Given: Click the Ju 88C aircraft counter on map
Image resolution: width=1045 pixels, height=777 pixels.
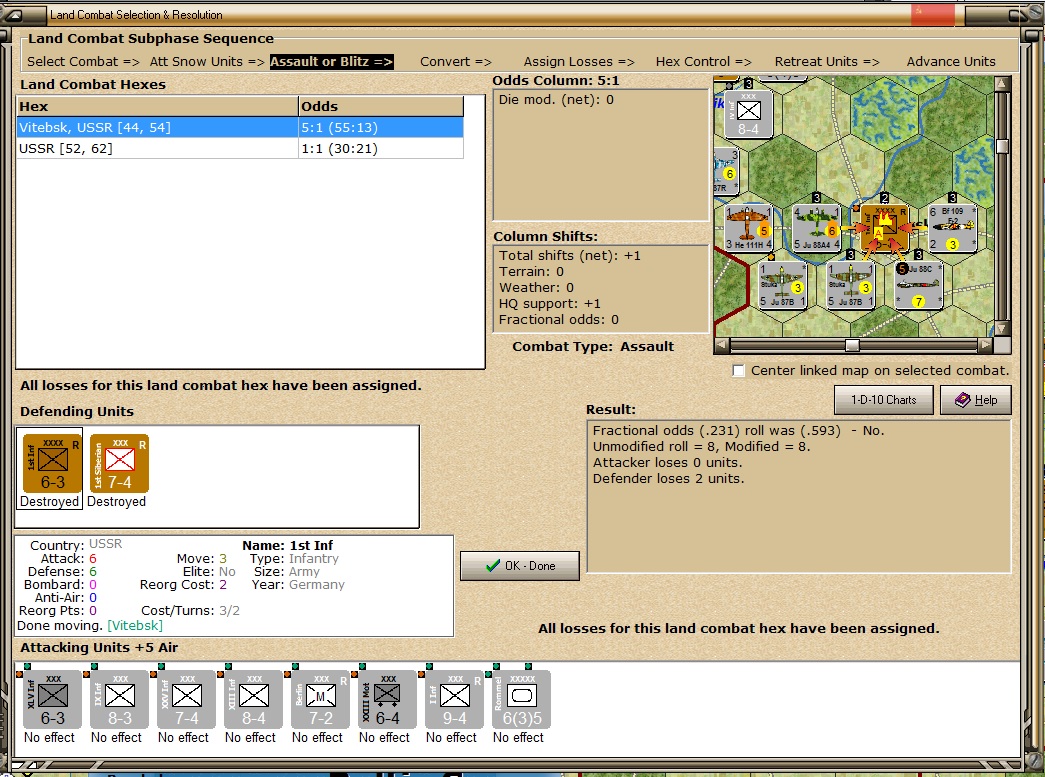Looking at the screenshot, I should point(918,286).
